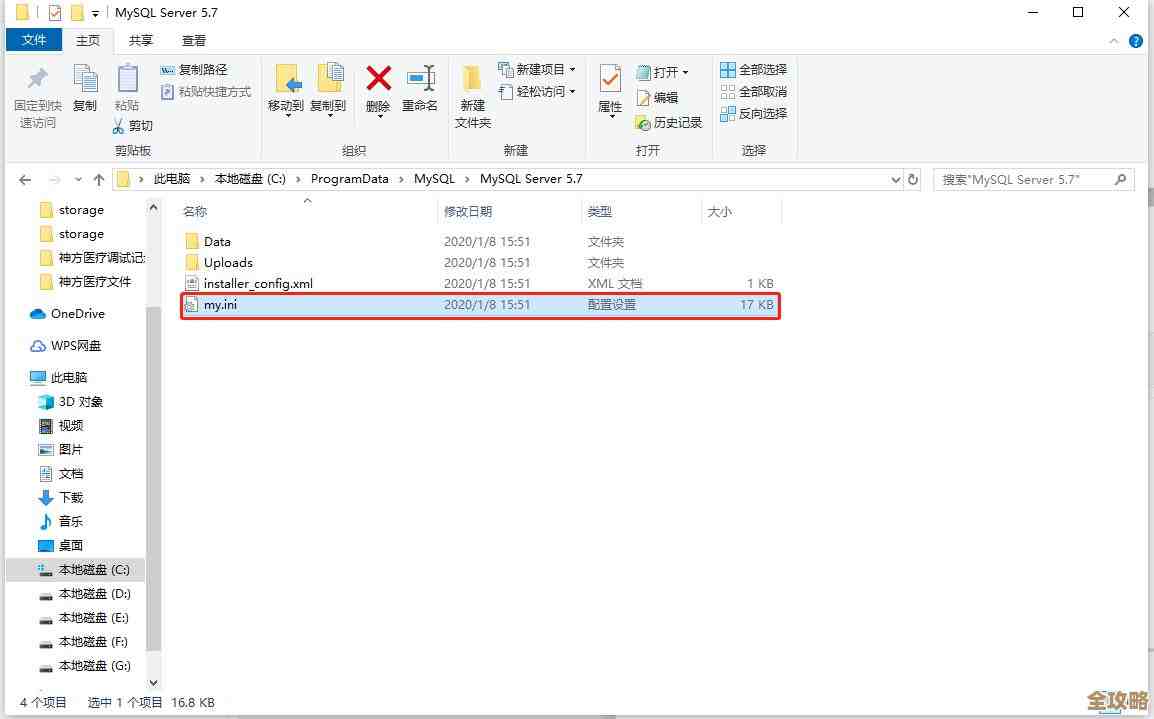
Task: Click the 复制路径 (Copy path) icon
Action: (166, 69)
